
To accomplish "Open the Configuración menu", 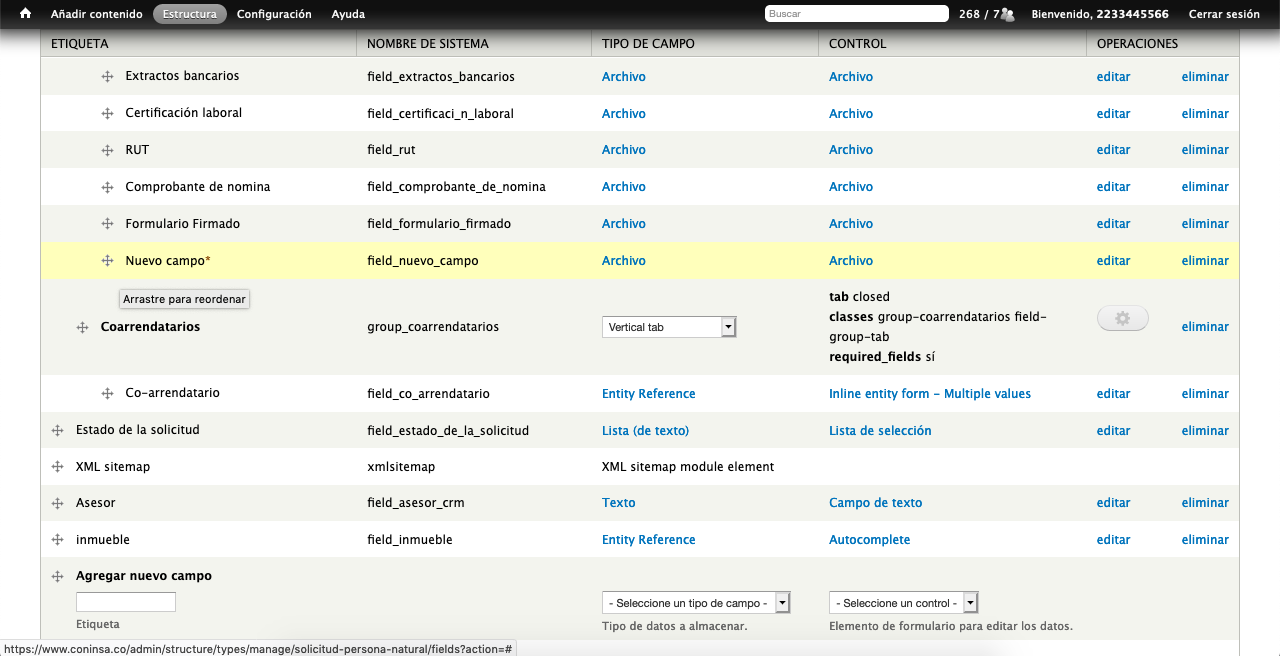I will pos(274,14).
